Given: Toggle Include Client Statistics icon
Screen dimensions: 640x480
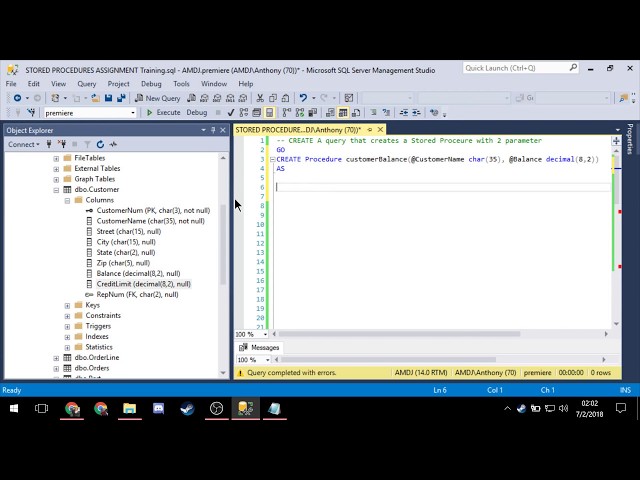Looking at the screenshot, I should [313, 113].
